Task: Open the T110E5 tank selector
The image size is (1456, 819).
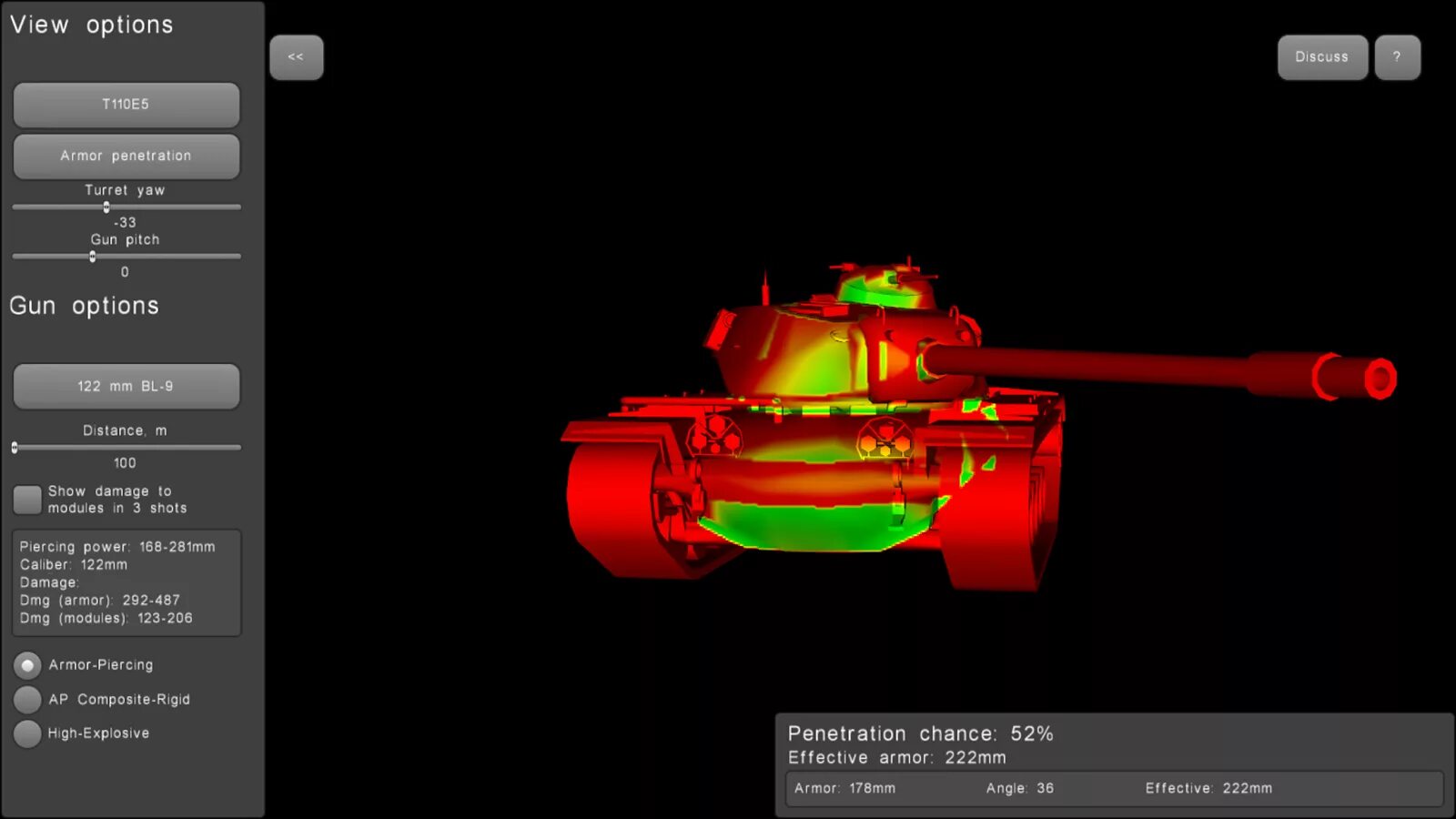Action: tap(126, 105)
